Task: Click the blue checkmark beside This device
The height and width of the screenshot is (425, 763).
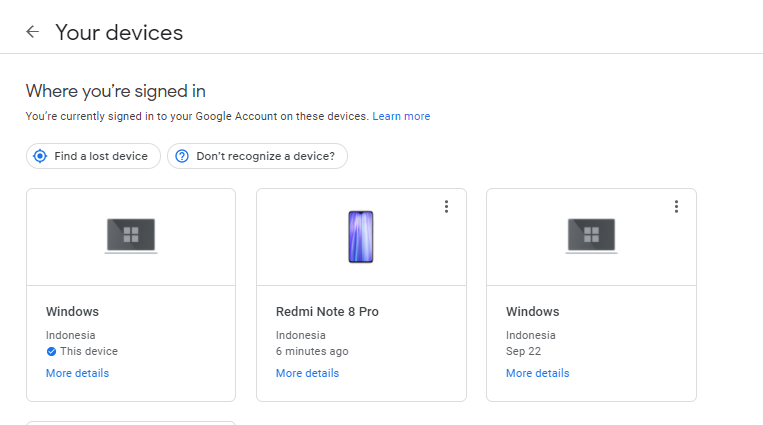Action: [x=51, y=352]
